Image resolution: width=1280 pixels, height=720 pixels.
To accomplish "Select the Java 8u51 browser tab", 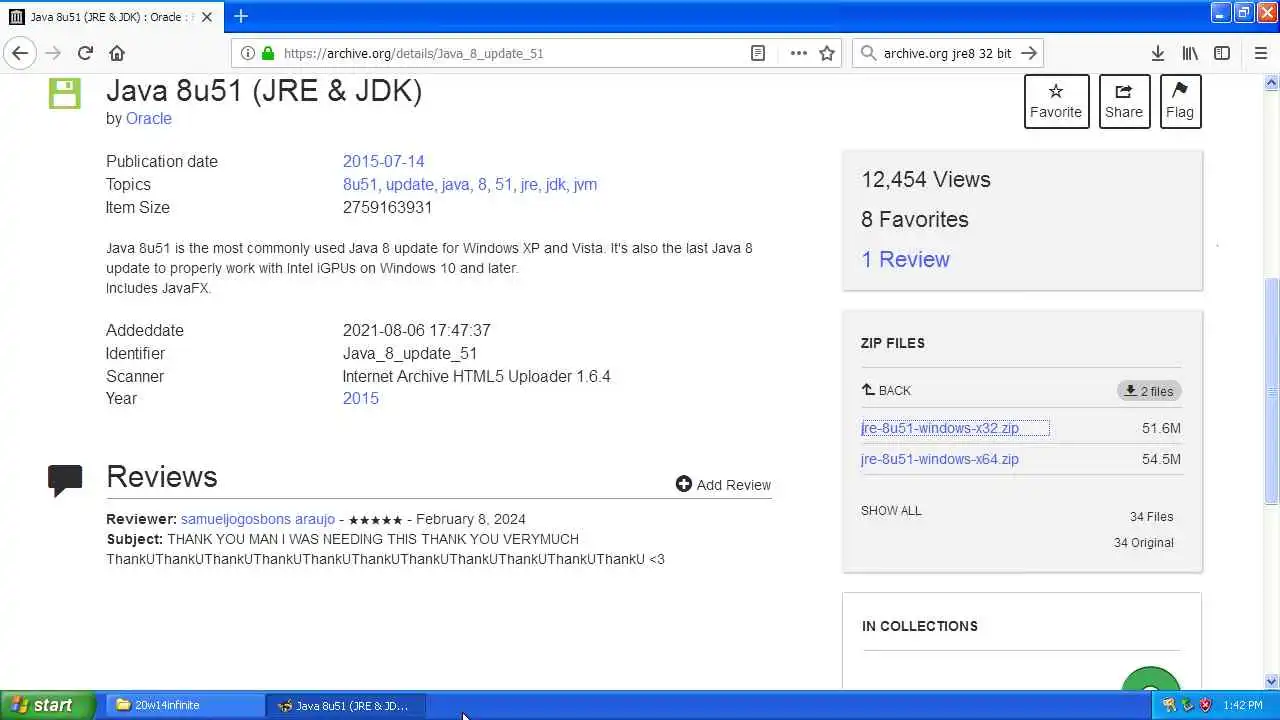I will (110, 17).
